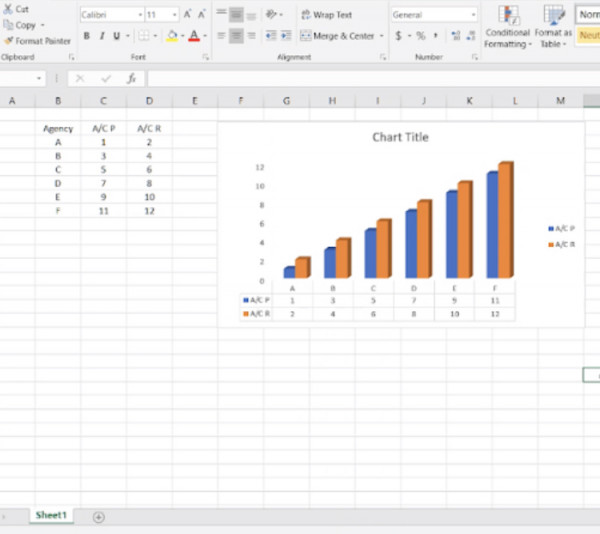Viewport: 600px width, 534px height.
Task: Select the cell containing 12
Action: click(149, 211)
